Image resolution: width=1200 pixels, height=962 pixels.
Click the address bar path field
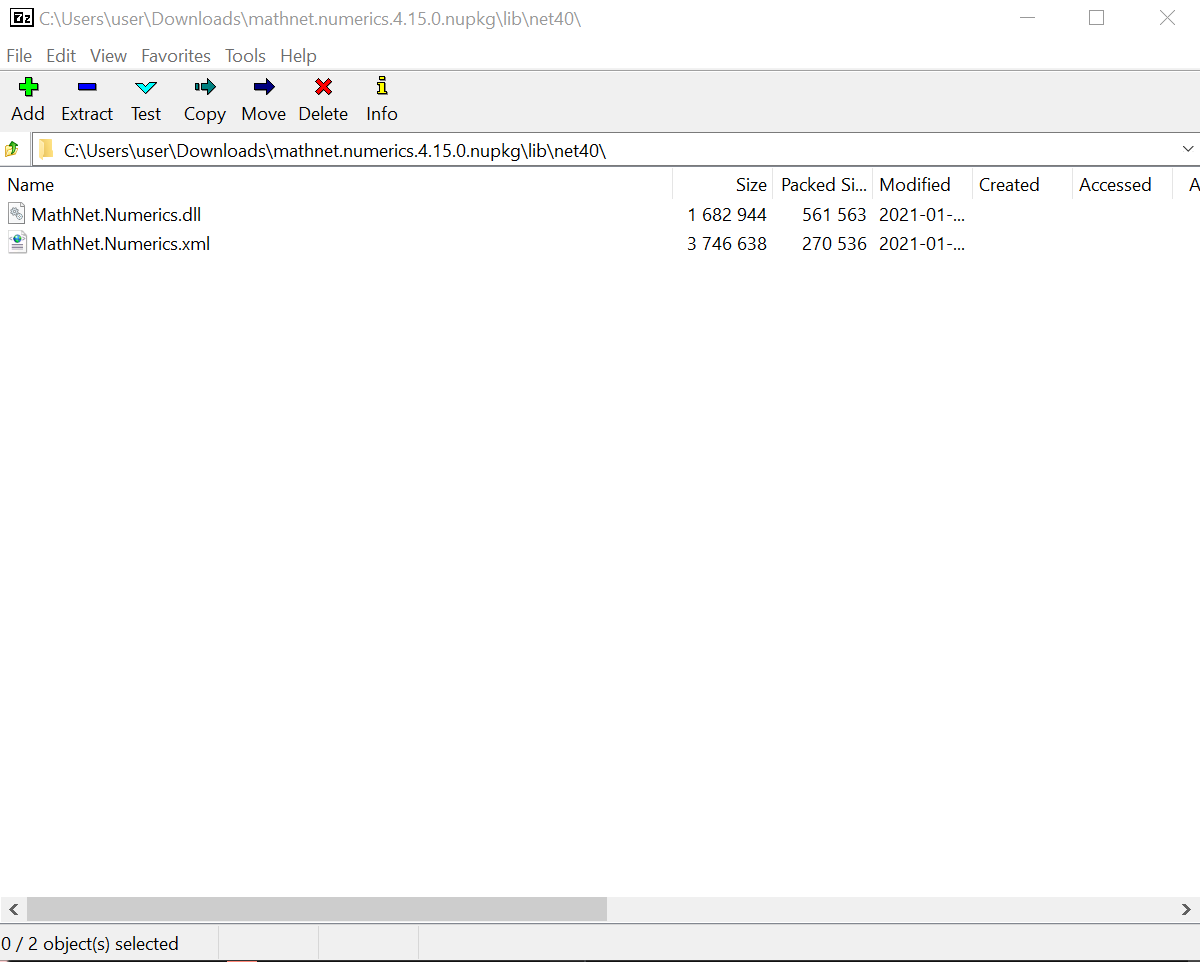pos(615,150)
